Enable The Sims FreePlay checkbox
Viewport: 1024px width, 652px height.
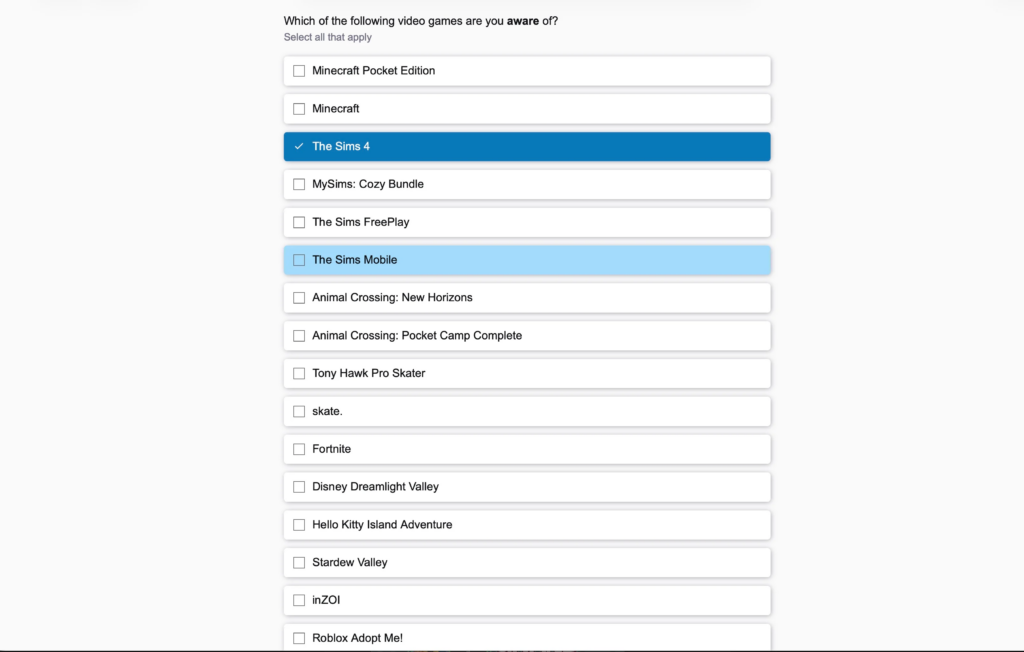[x=299, y=222]
